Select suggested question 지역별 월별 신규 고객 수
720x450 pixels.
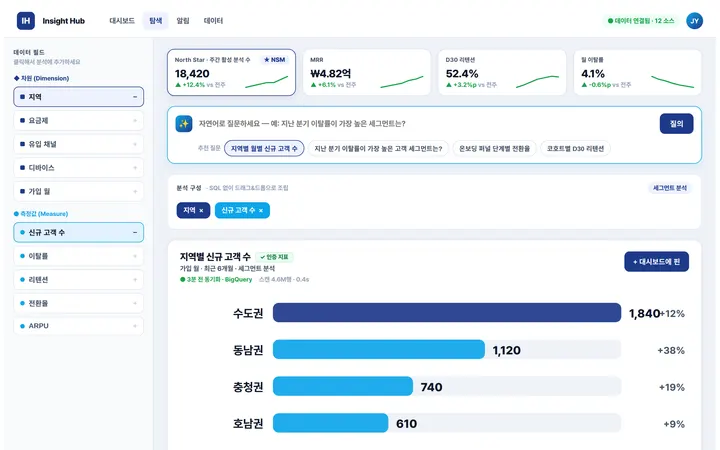pos(264,148)
